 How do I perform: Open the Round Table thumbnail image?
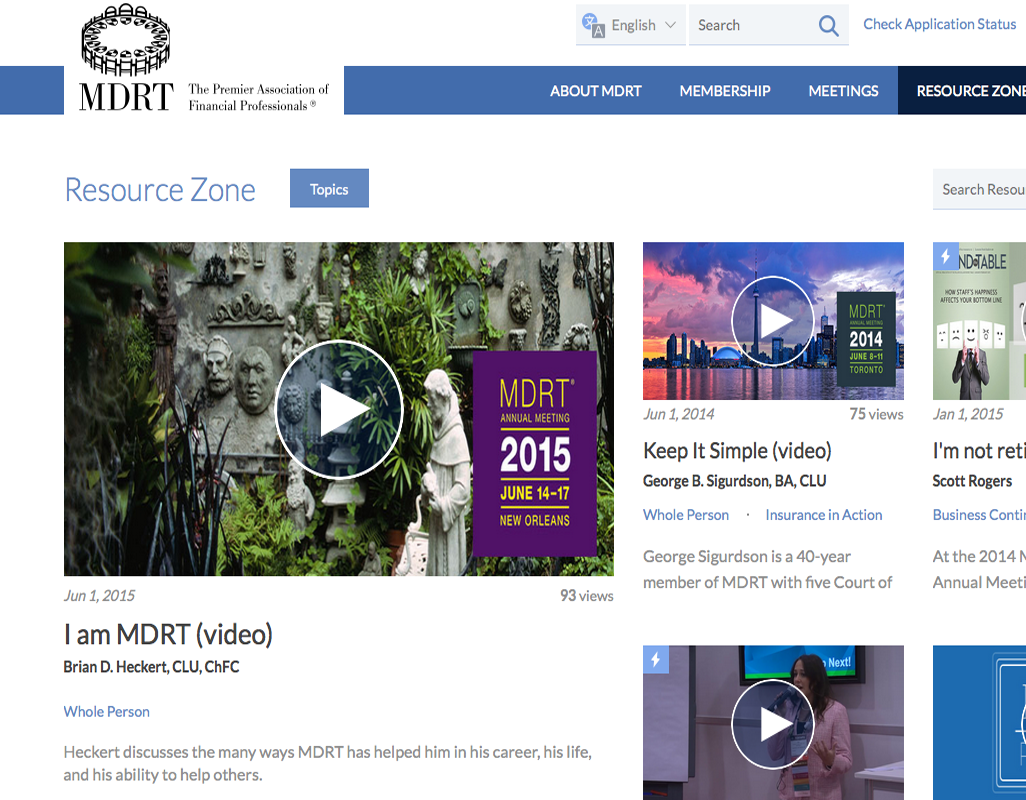coord(980,321)
